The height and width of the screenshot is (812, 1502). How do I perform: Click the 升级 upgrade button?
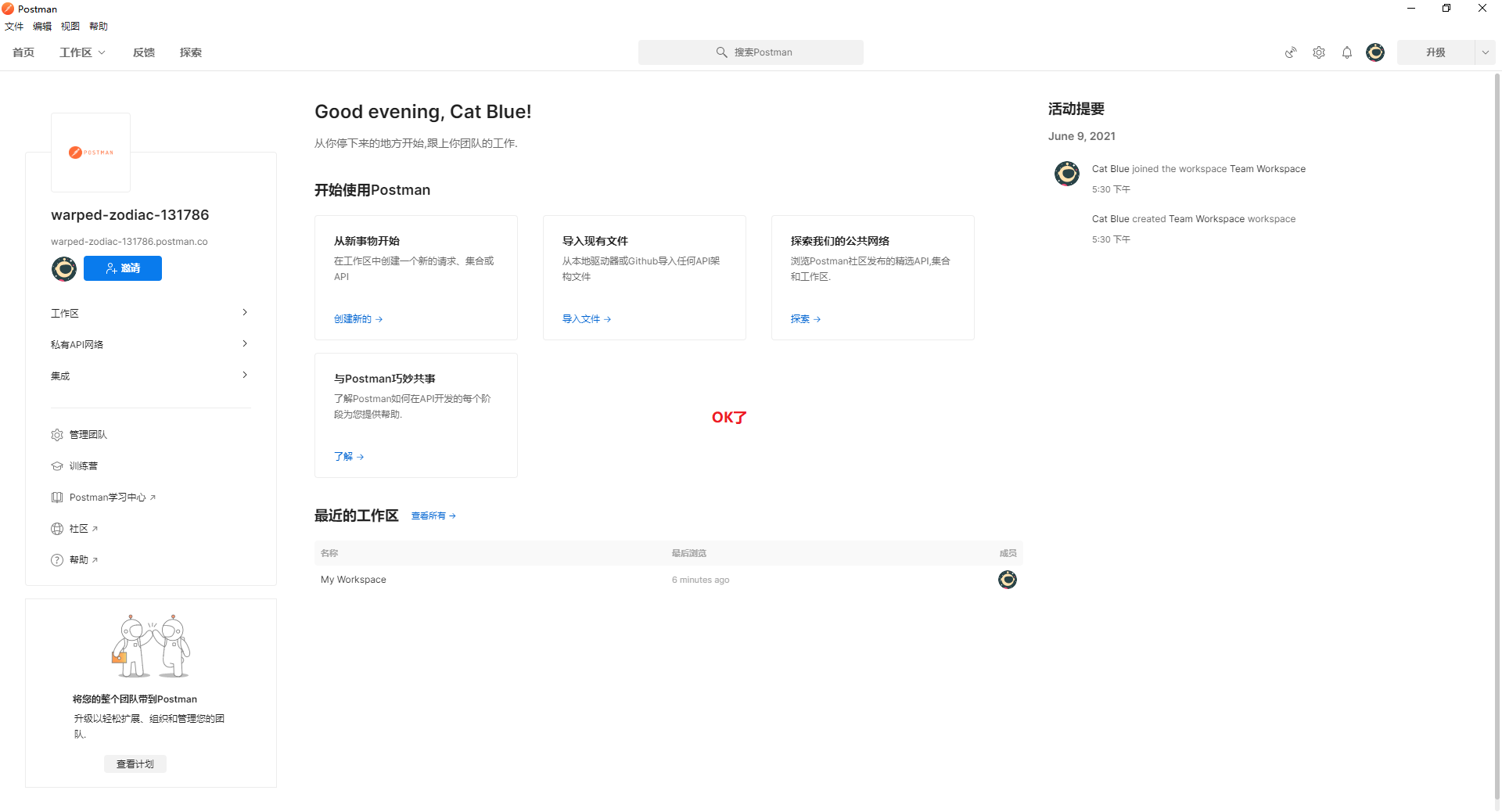(x=1436, y=52)
